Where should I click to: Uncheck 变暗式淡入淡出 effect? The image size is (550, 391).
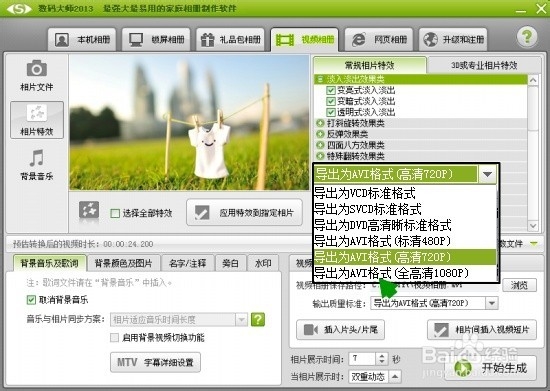point(330,101)
